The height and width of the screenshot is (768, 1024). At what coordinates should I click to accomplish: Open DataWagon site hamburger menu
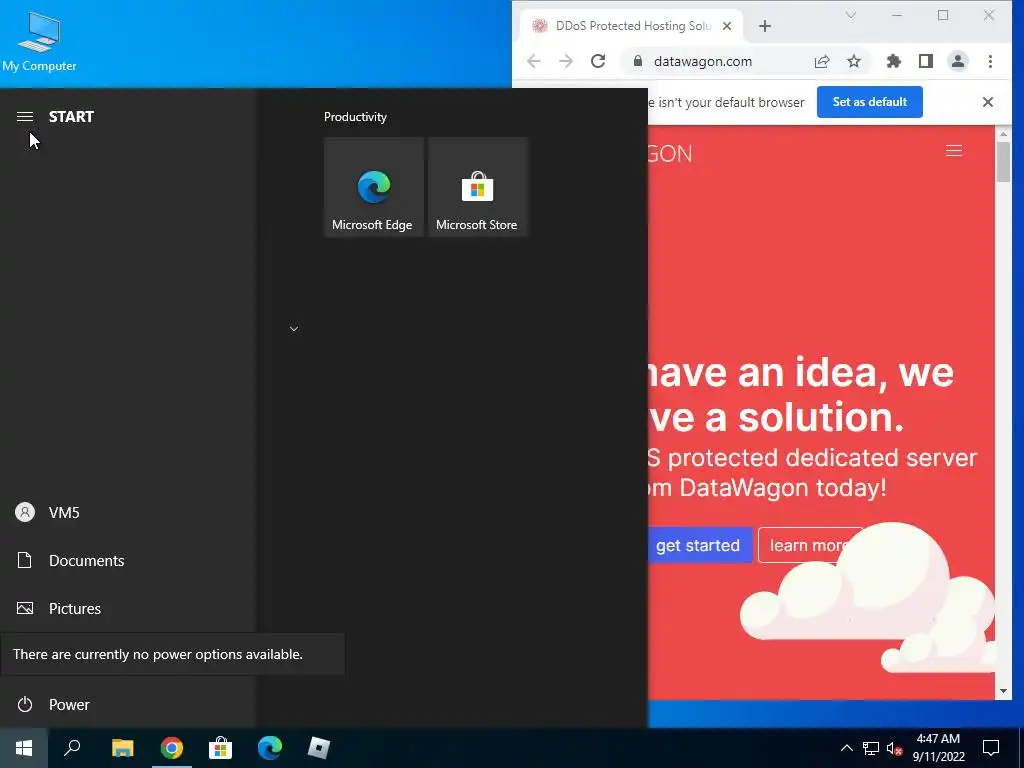click(953, 151)
